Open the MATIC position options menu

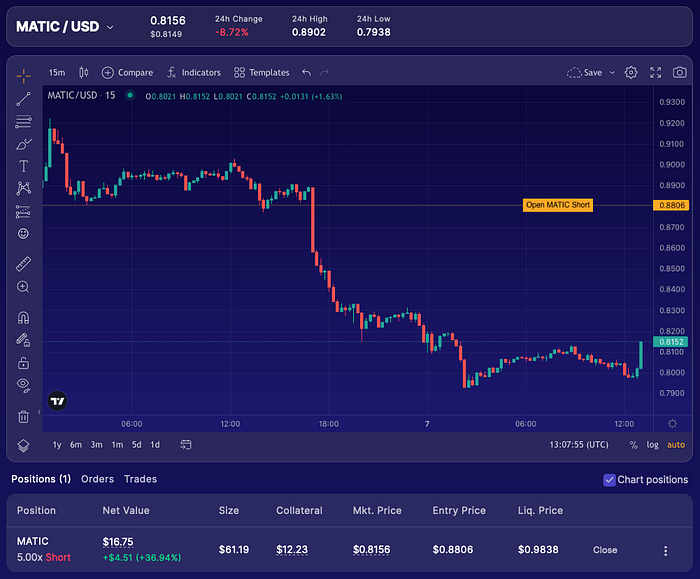[x=666, y=551]
